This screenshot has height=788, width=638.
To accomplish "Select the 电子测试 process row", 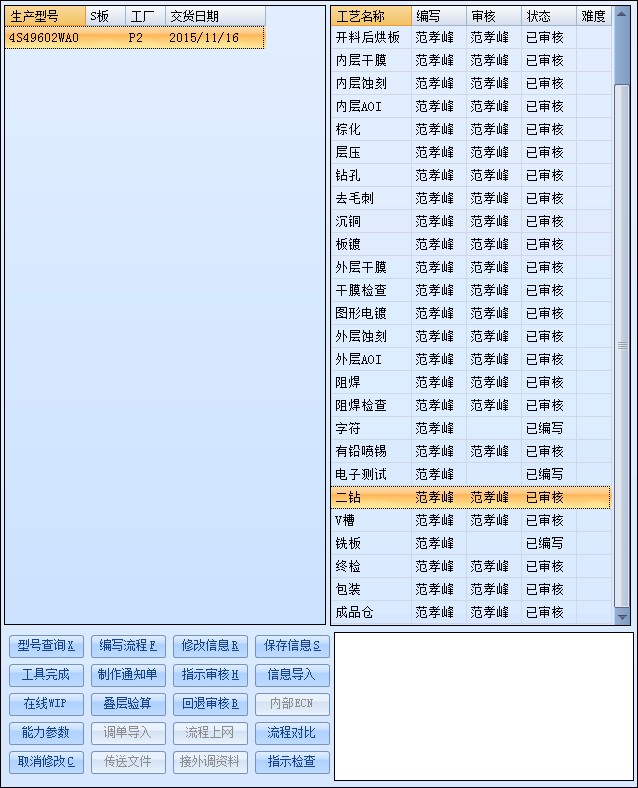I will pos(471,474).
